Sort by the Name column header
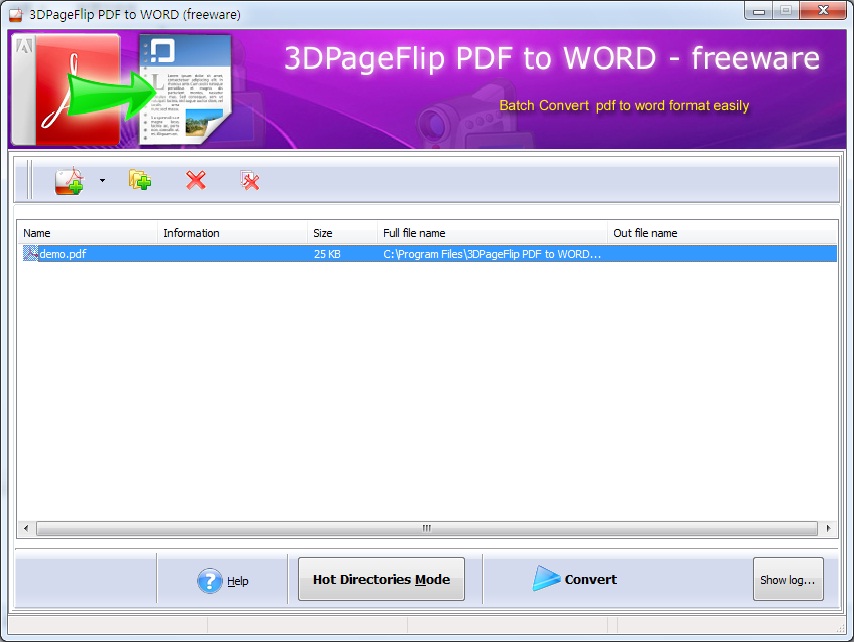The height and width of the screenshot is (642, 854). coord(87,233)
